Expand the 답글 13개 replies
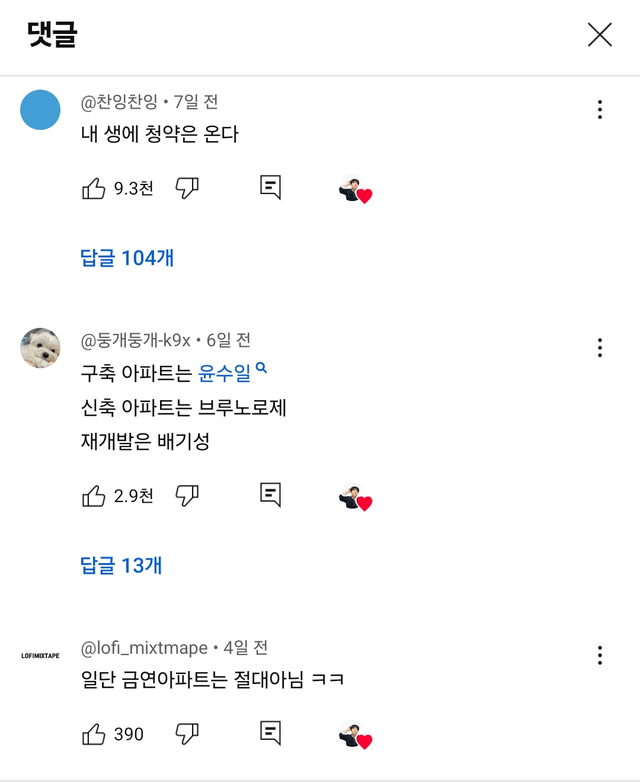Viewport: 640px width, 782px height. [x=121, y=565]
